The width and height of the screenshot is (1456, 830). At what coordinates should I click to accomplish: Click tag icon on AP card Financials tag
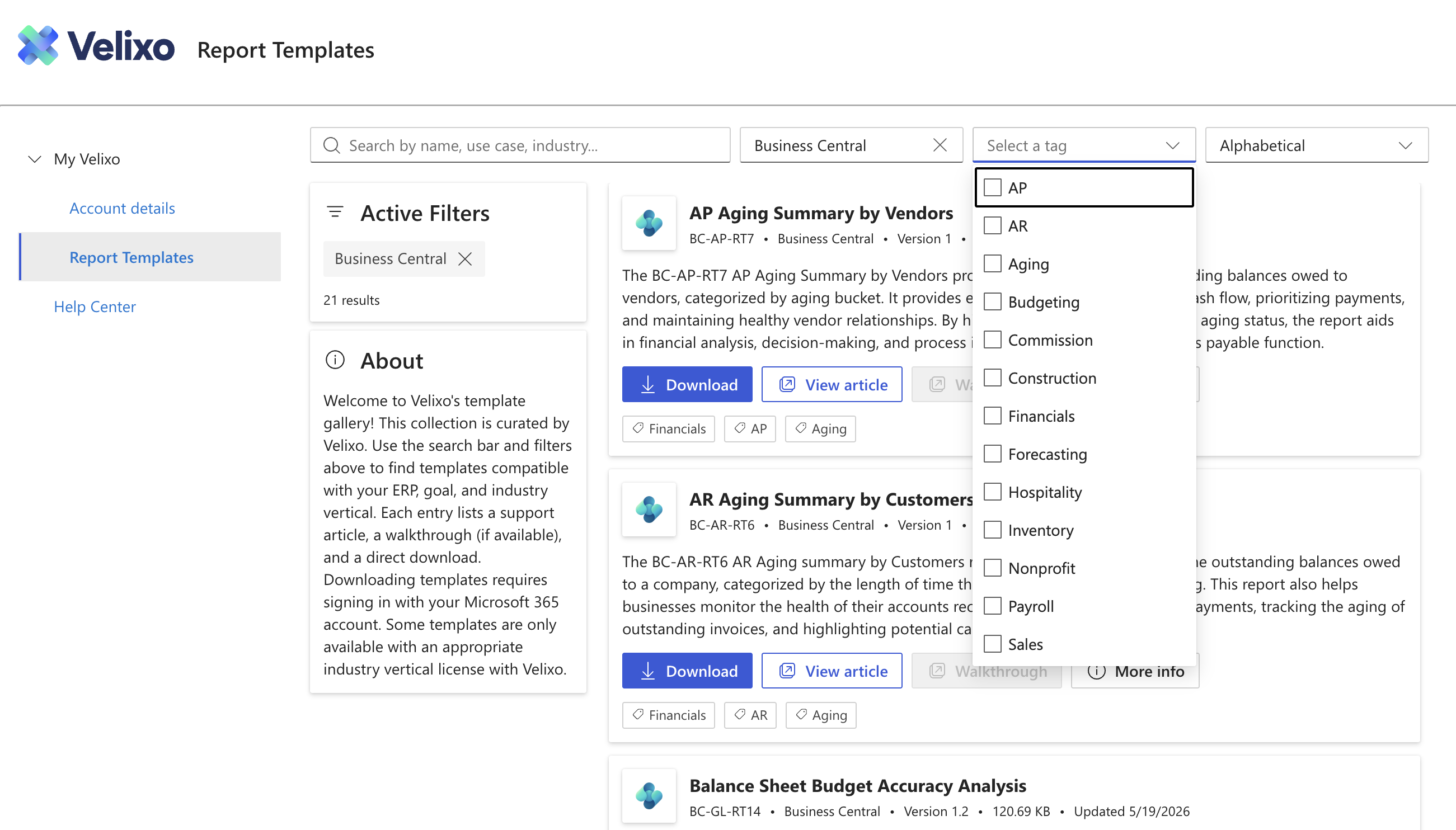click(638, 428)
